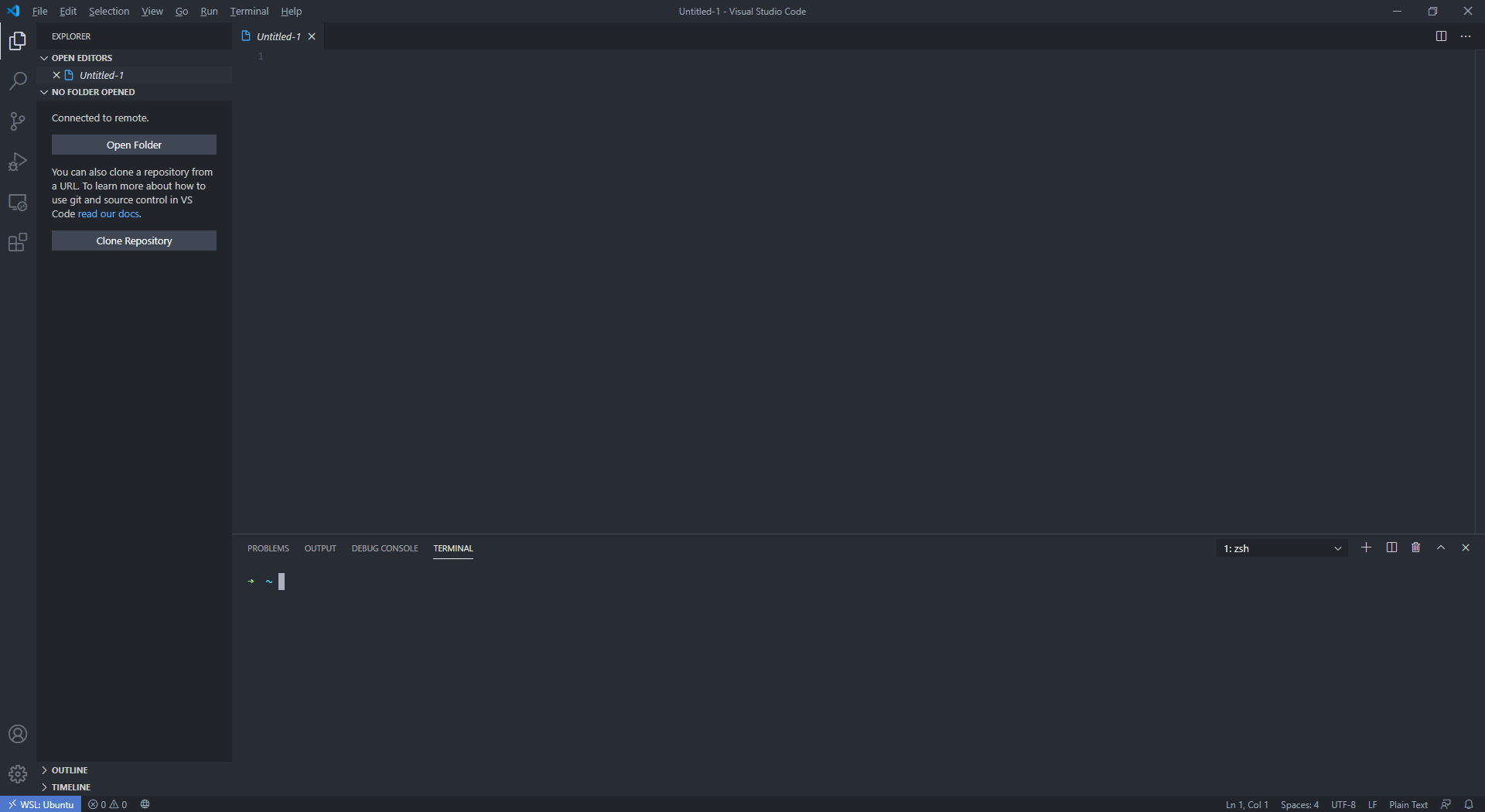This screenshot has height=812, width=1485.
Task: Open the Manage gear menu
Action: click(x=17, y=773)
